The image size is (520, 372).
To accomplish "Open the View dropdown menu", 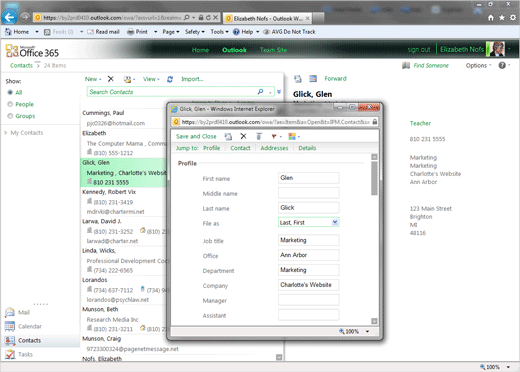I will click(x=151, y=79).
